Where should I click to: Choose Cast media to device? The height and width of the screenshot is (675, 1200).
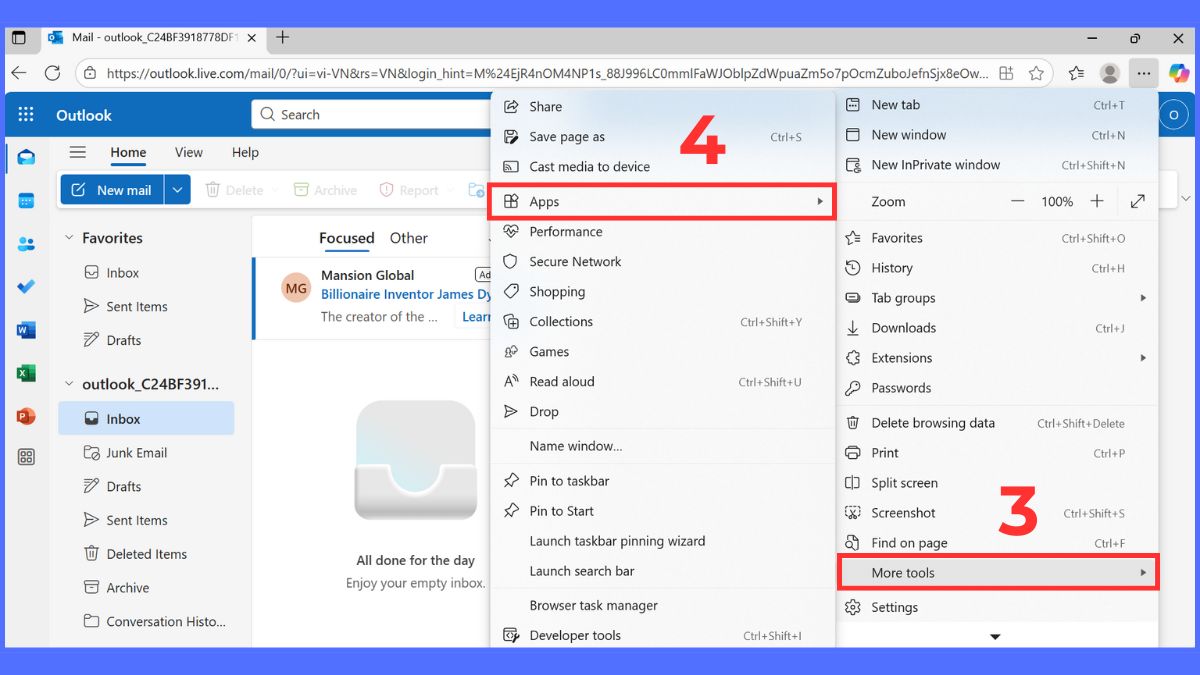click(662, 167)
